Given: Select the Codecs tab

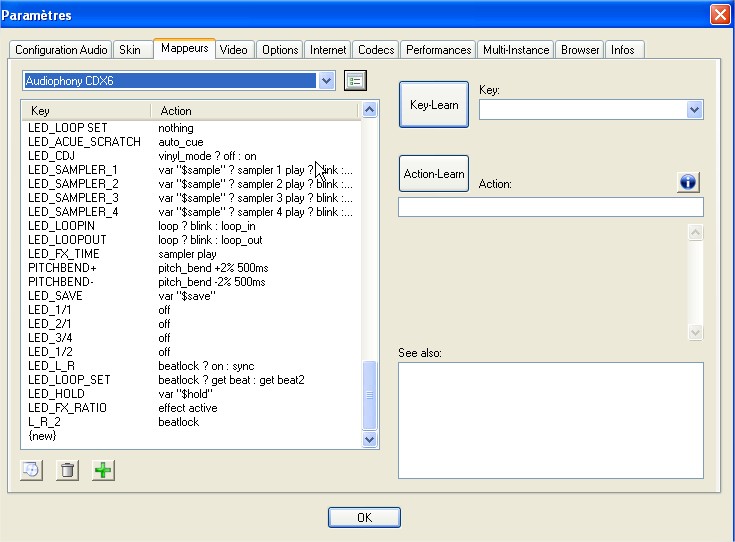Looking at the screenshot, I should (376, 50).
